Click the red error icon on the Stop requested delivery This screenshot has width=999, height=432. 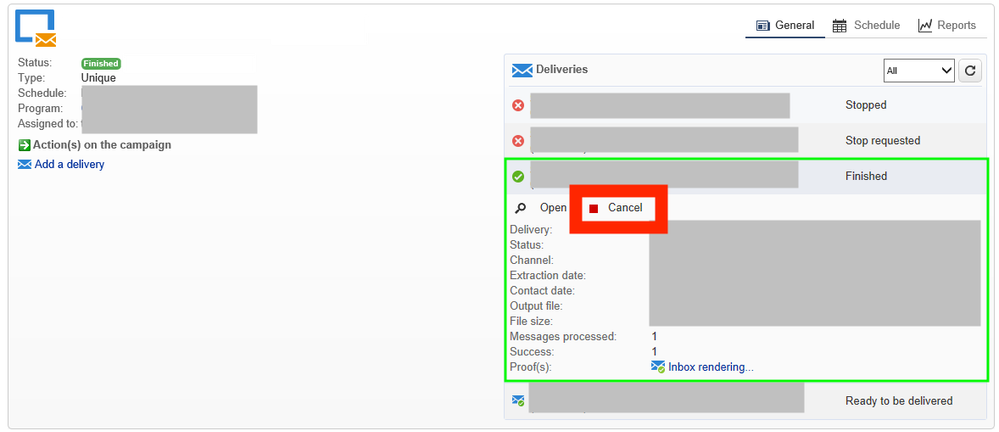(518, 141)
